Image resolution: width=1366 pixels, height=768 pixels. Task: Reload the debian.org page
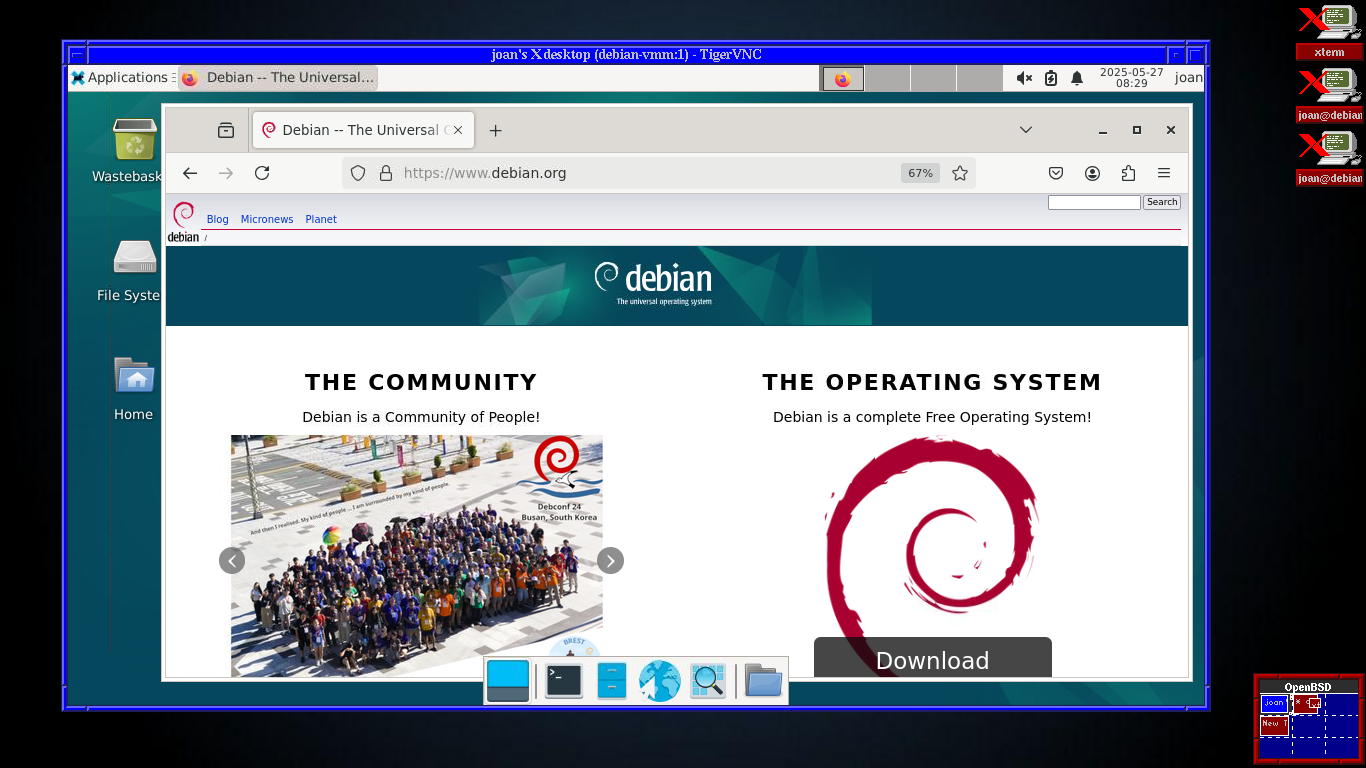pyautogui.click(x=262, y=173)
